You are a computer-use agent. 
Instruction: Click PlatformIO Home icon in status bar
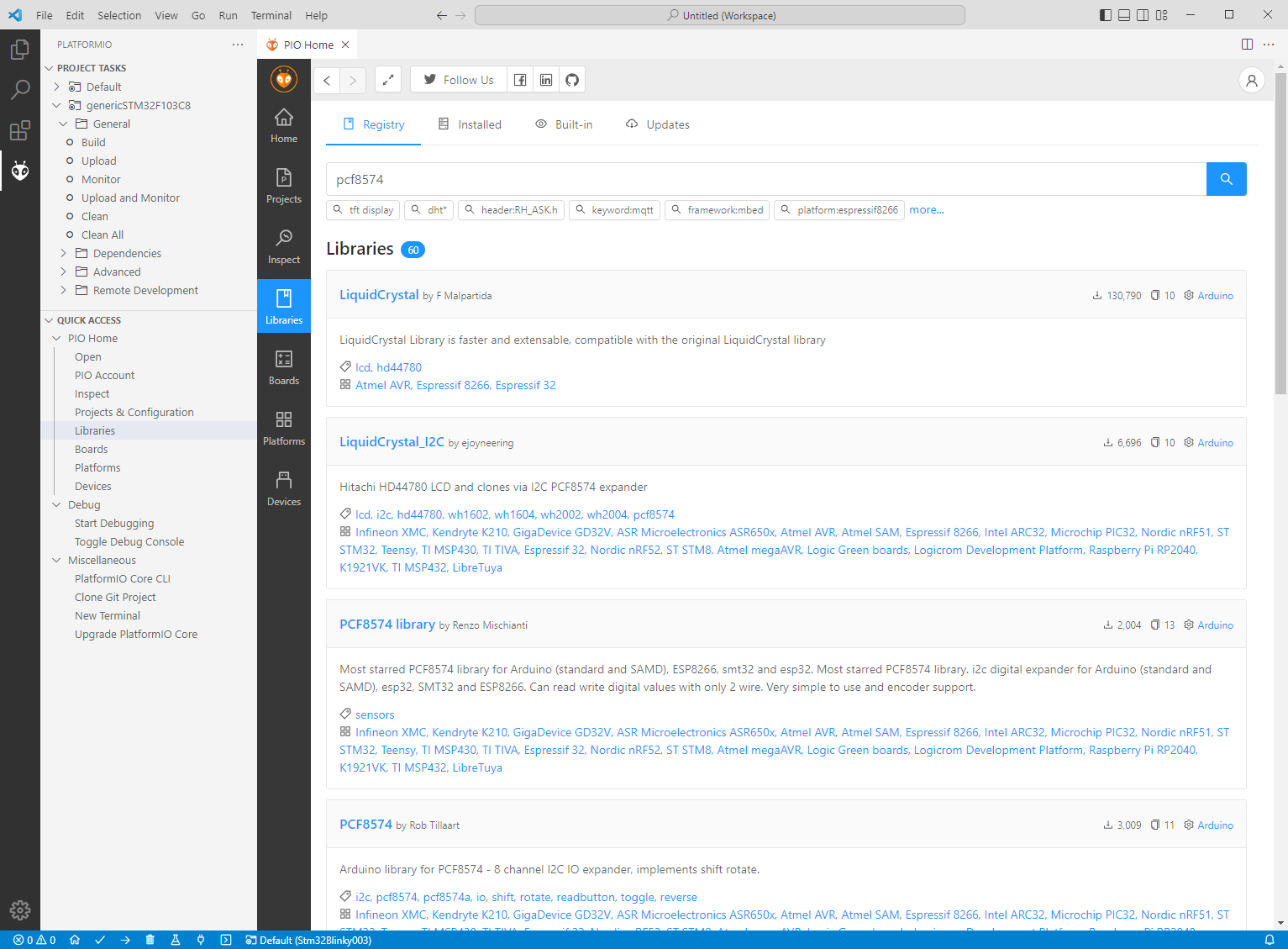tap(75, 940)
